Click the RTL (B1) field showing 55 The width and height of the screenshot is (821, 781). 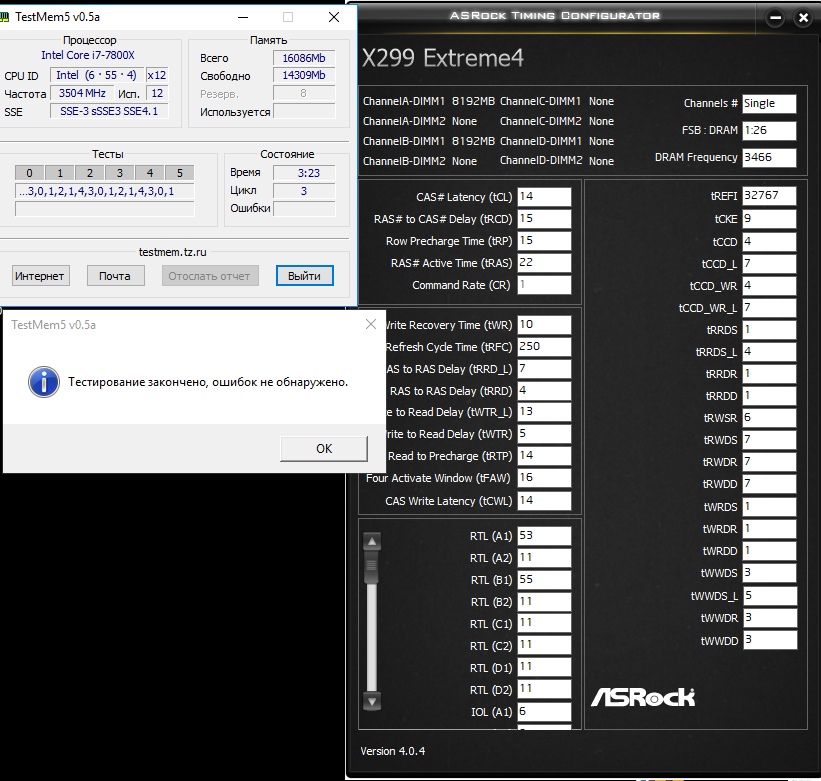tap(544, 580)
